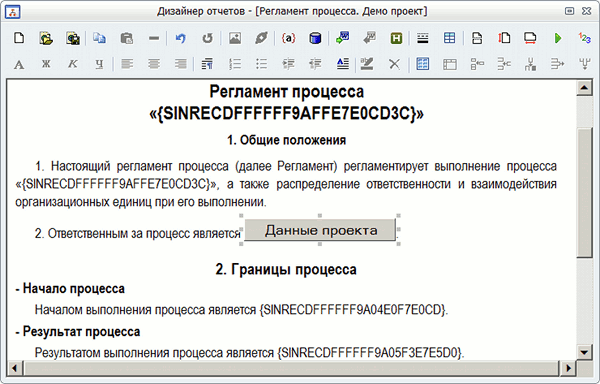Click the save report disk icon
This screenshot has height=384, width=600.
coord(73,38)
